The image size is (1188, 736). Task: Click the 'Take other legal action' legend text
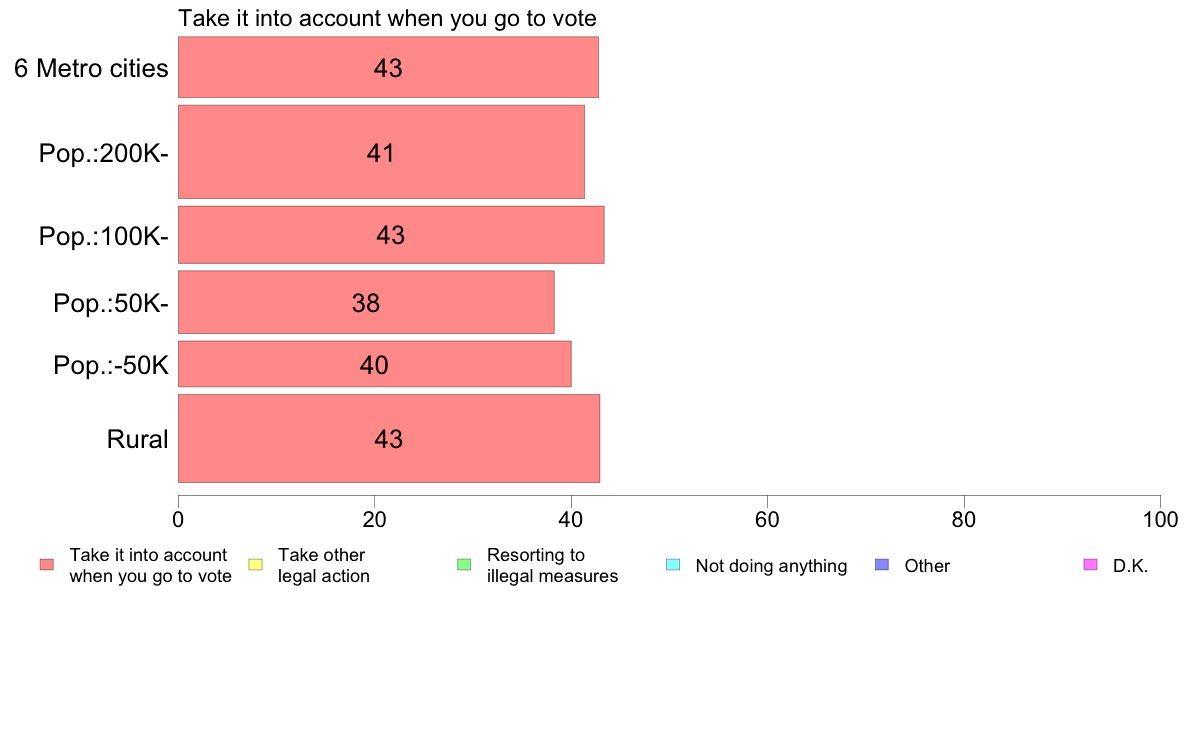pos(324,565)
